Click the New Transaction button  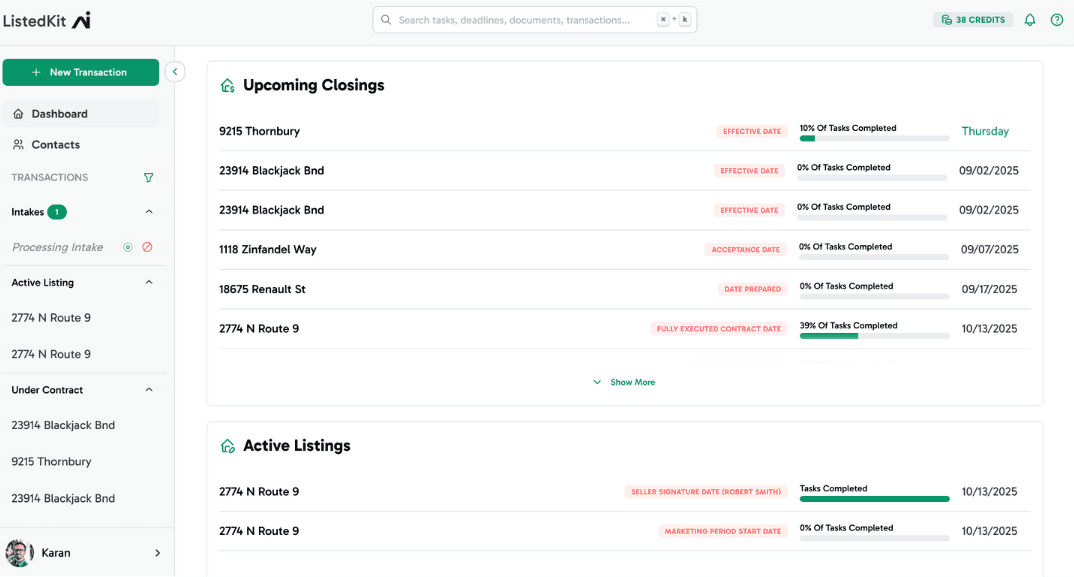(80, 72)
